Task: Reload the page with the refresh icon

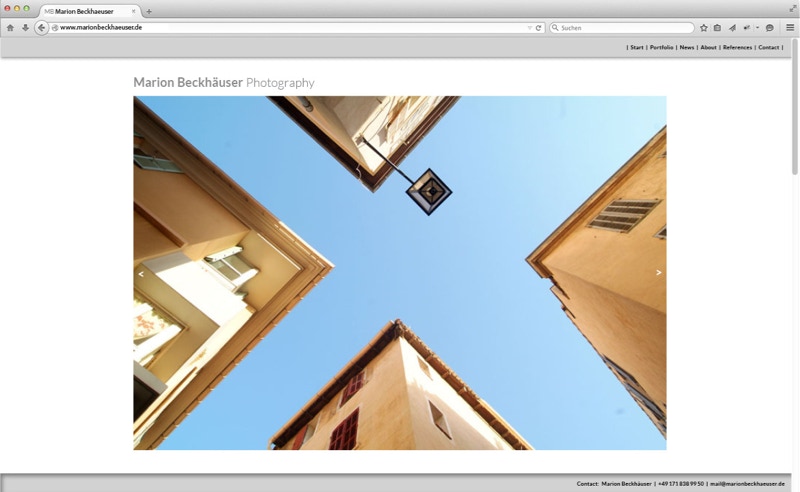Action: (539, 28)
